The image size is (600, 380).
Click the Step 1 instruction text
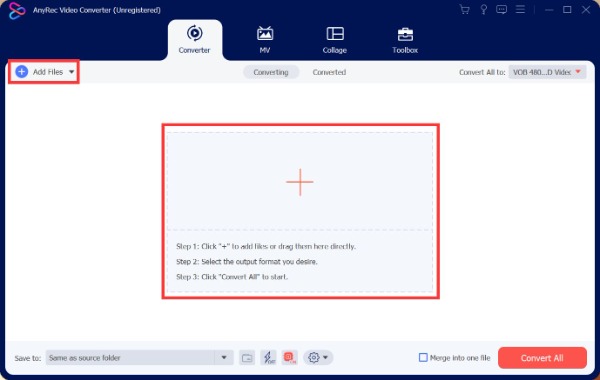click(266, 246)
